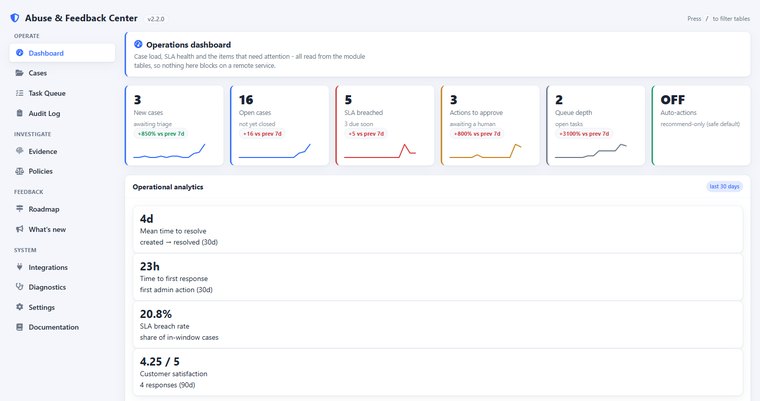Click the '4 responses (90d)' text

[x=167, y=385]
